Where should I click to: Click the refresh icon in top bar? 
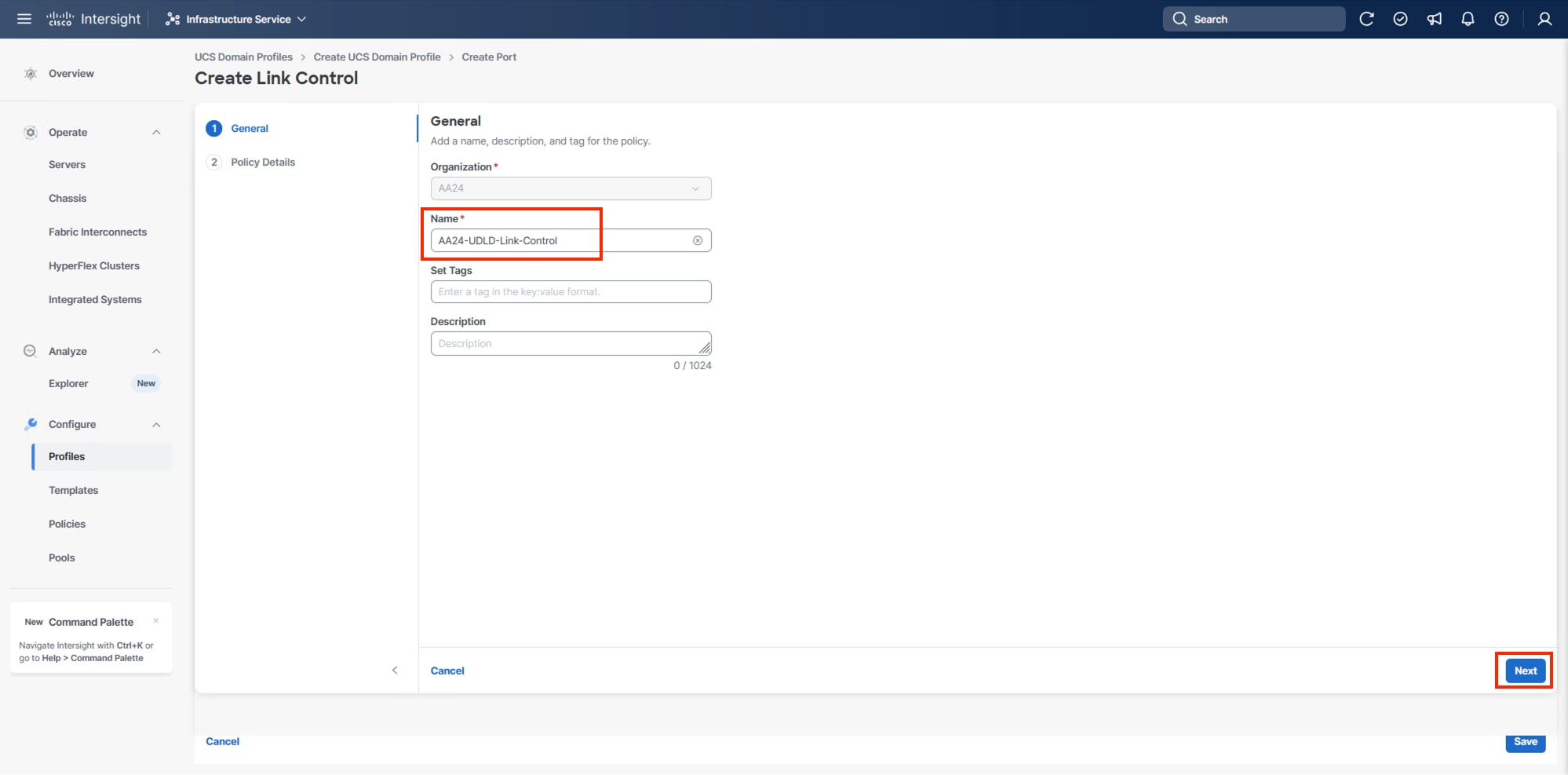click(x=1367, y=19)
